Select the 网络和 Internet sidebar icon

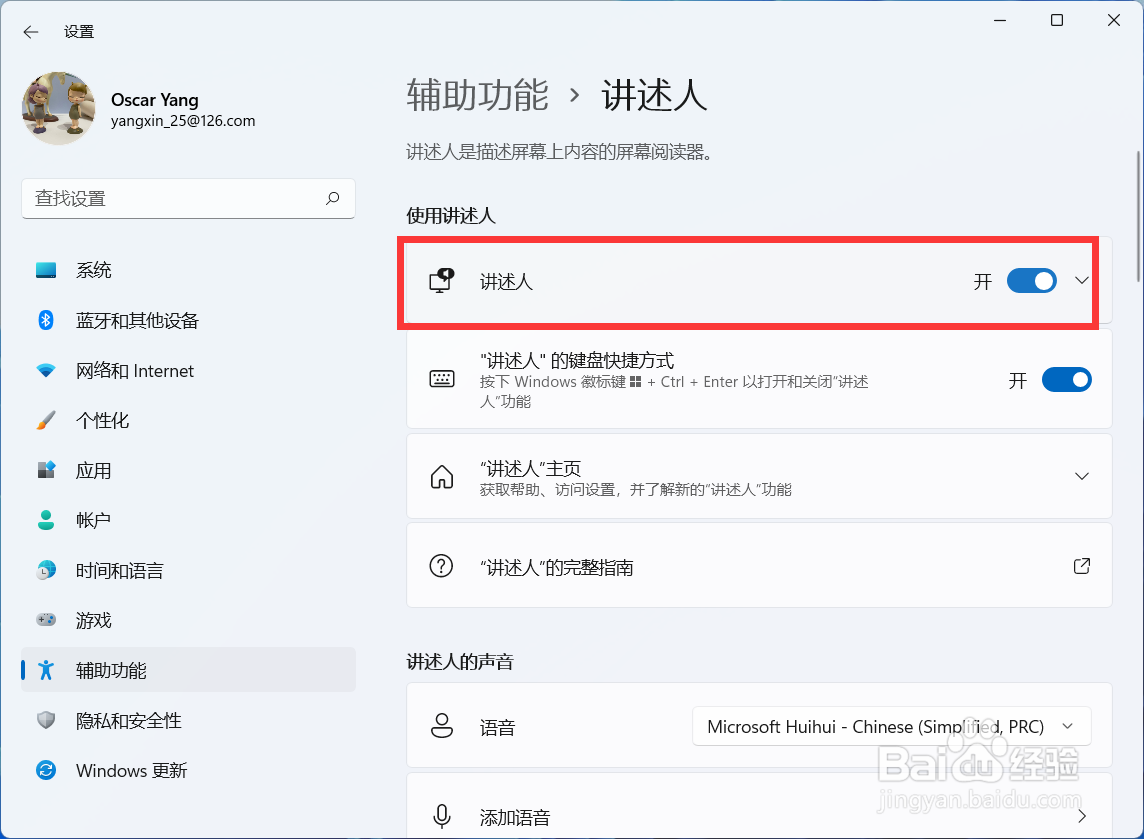[x=46, y=370]
